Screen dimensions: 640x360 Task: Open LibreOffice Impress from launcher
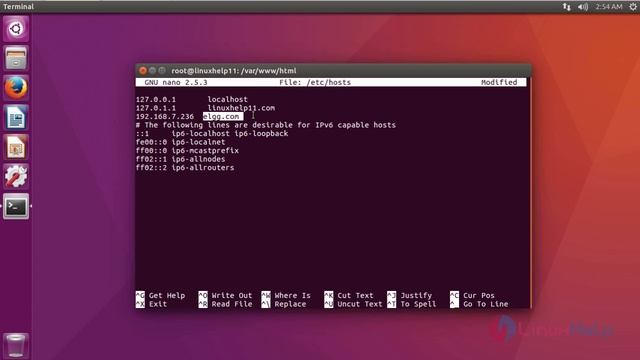click(x=16, y=147)
